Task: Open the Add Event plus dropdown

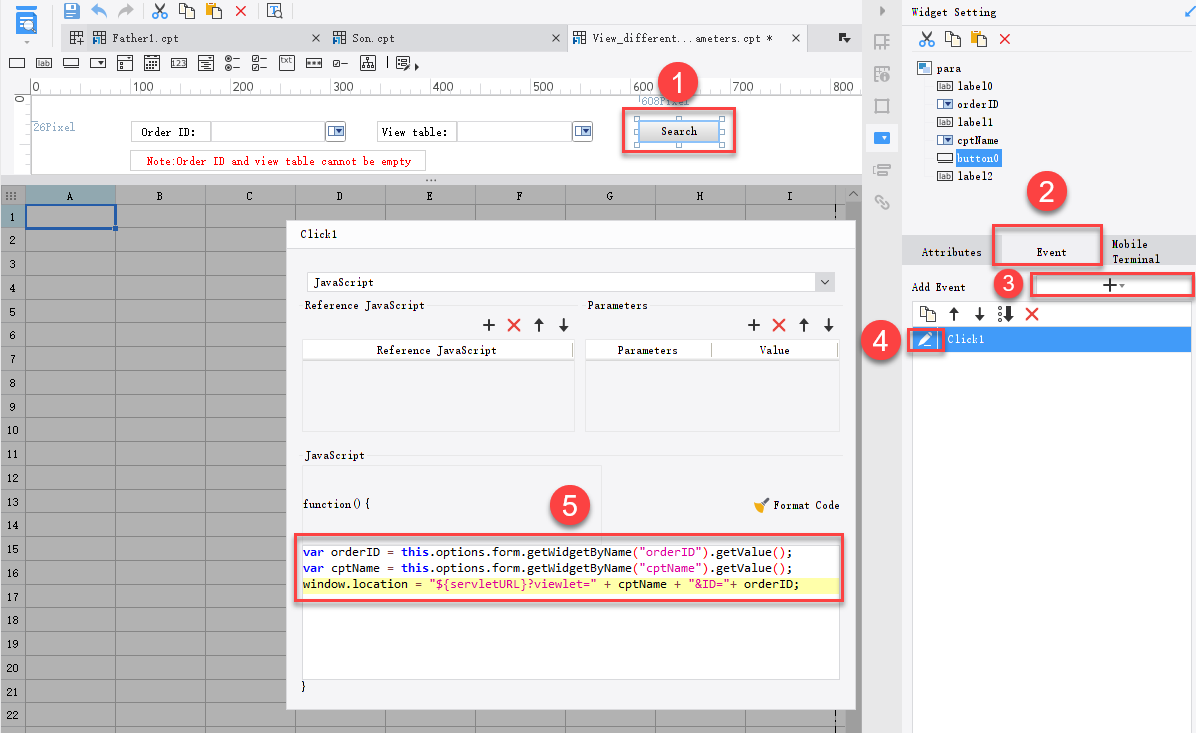Action: pos(1111,284)
